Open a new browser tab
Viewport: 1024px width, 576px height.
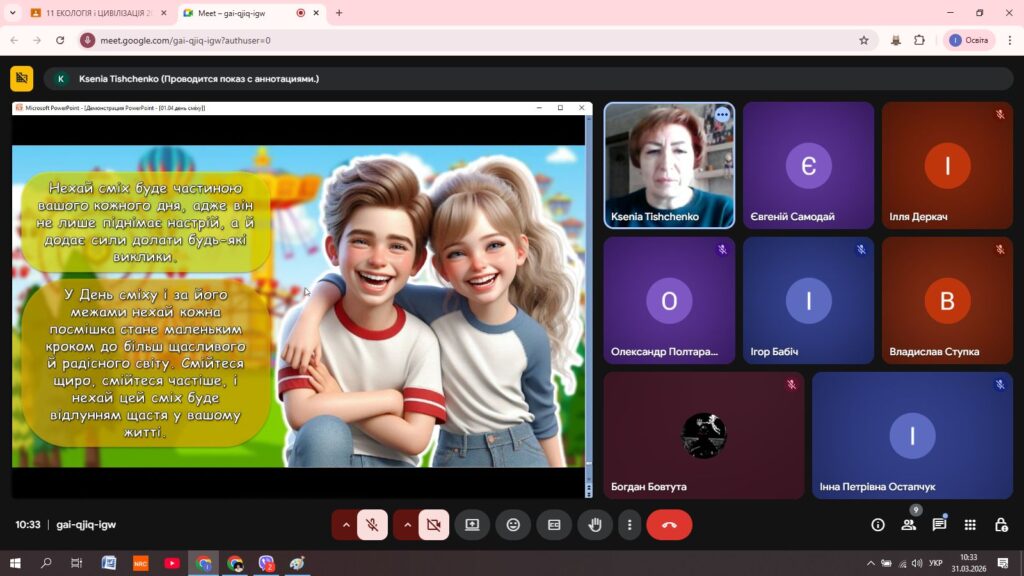pyautogui.click(x=339, y=13)
